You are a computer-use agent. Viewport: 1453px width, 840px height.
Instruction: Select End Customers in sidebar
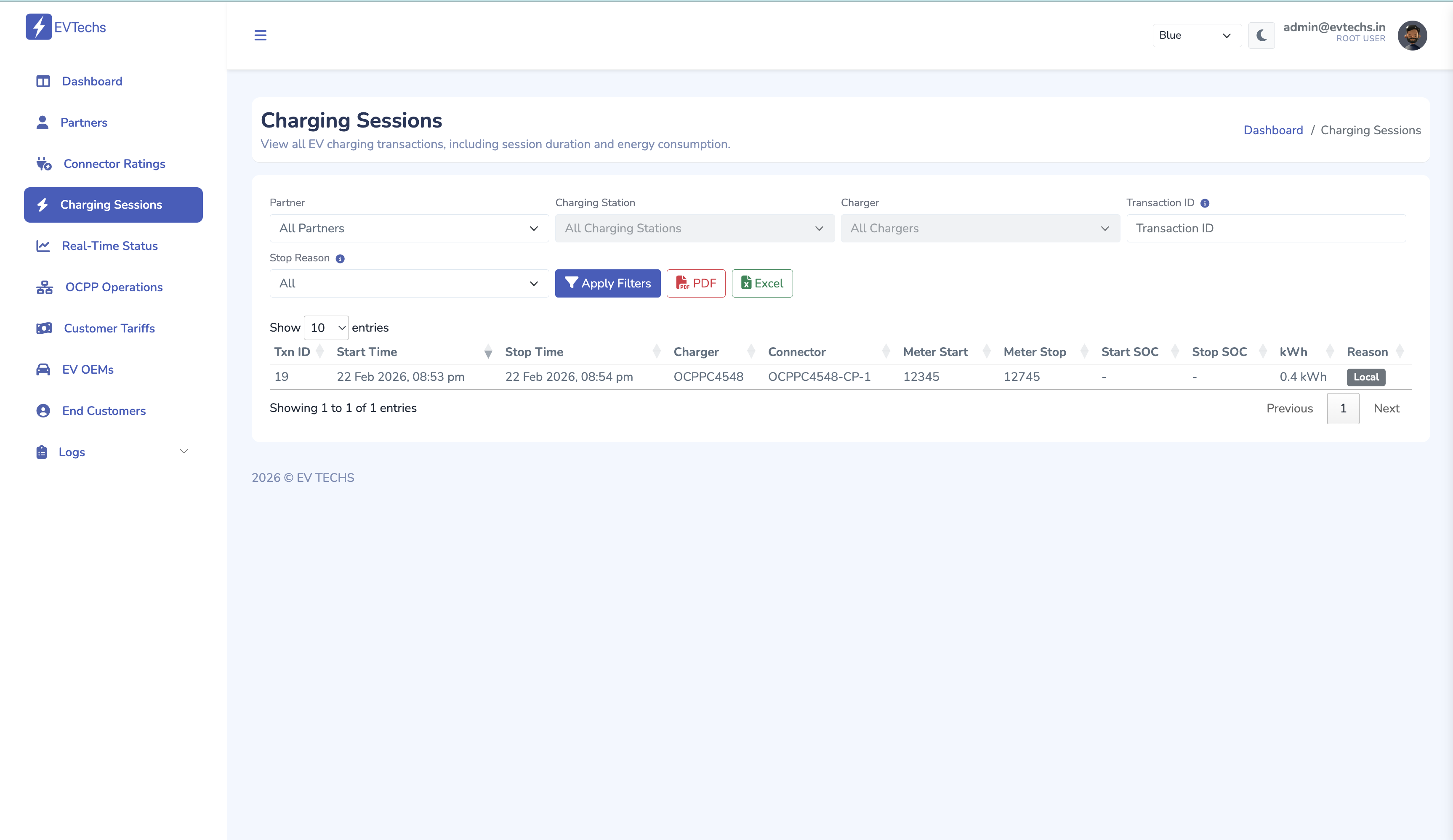[x=104, y=410]
